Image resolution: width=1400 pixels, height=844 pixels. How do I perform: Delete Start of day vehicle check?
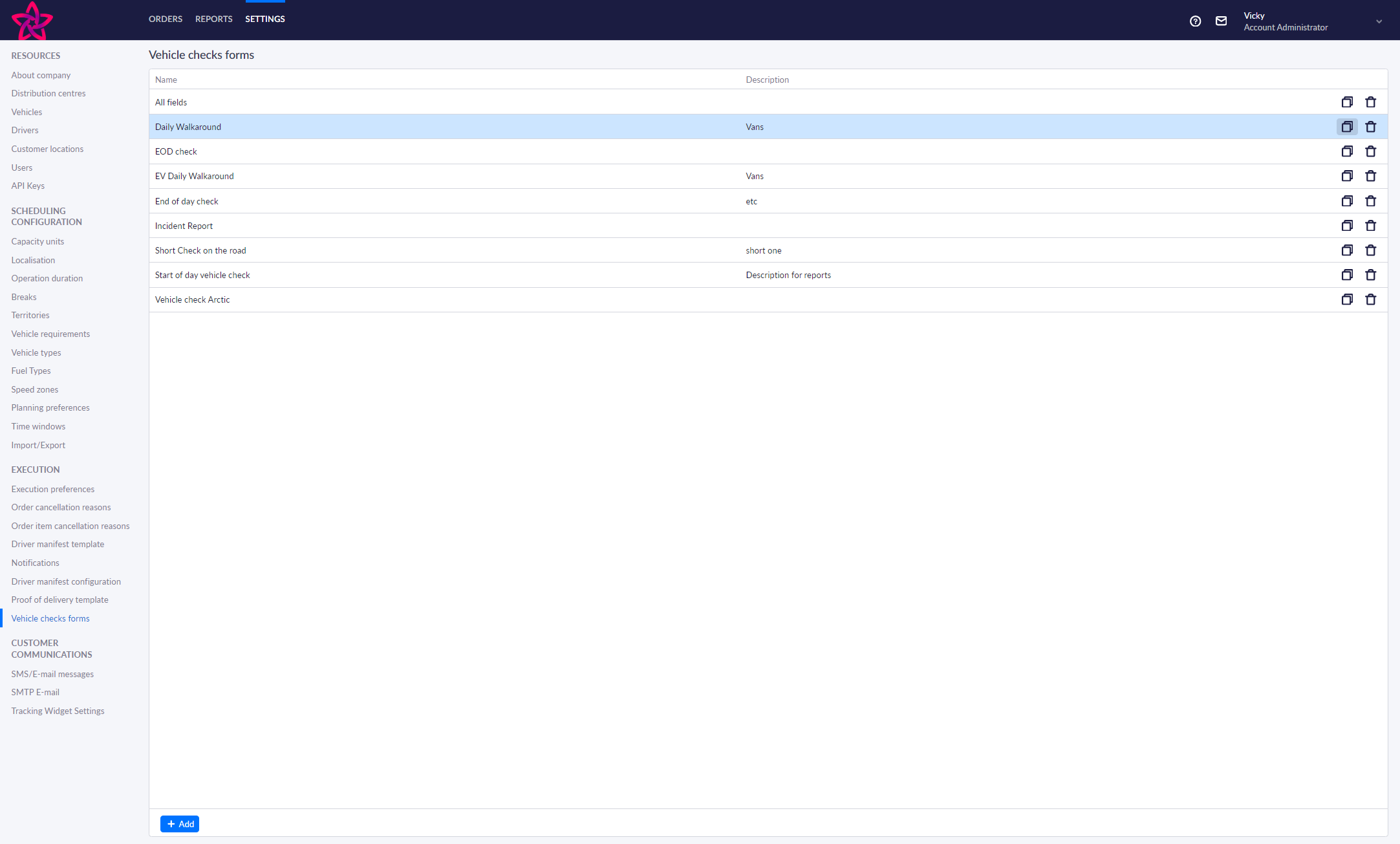coord(1370,275)
